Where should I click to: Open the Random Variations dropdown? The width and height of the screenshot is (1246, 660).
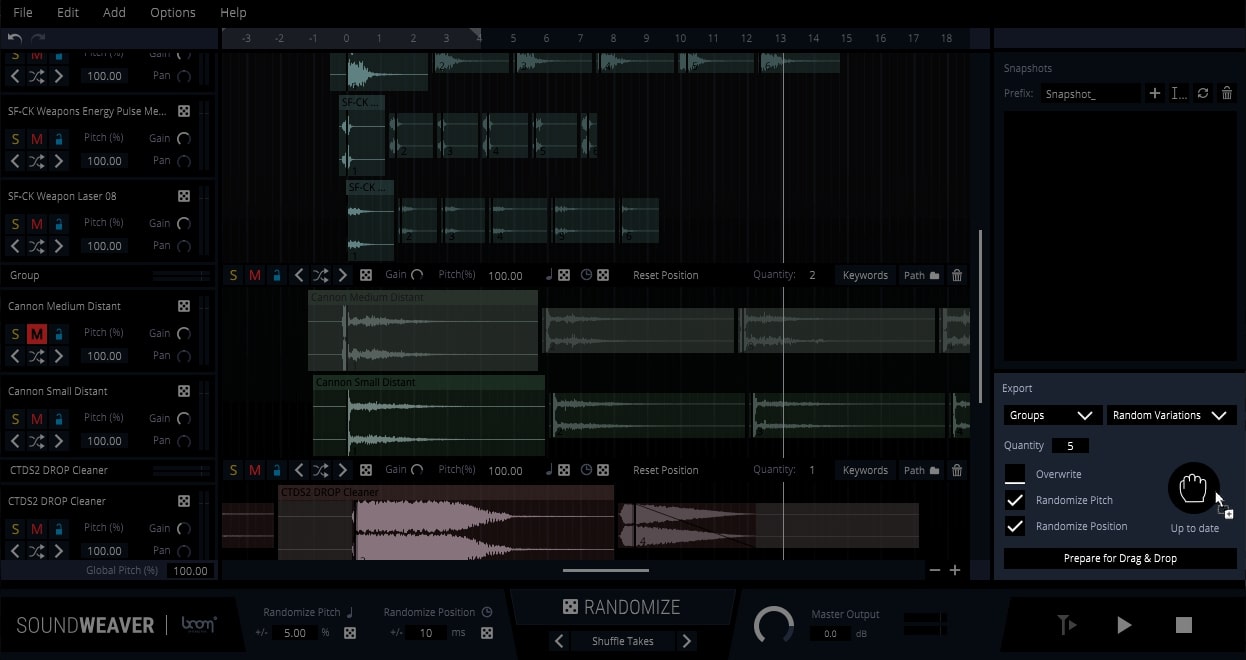1171,415
